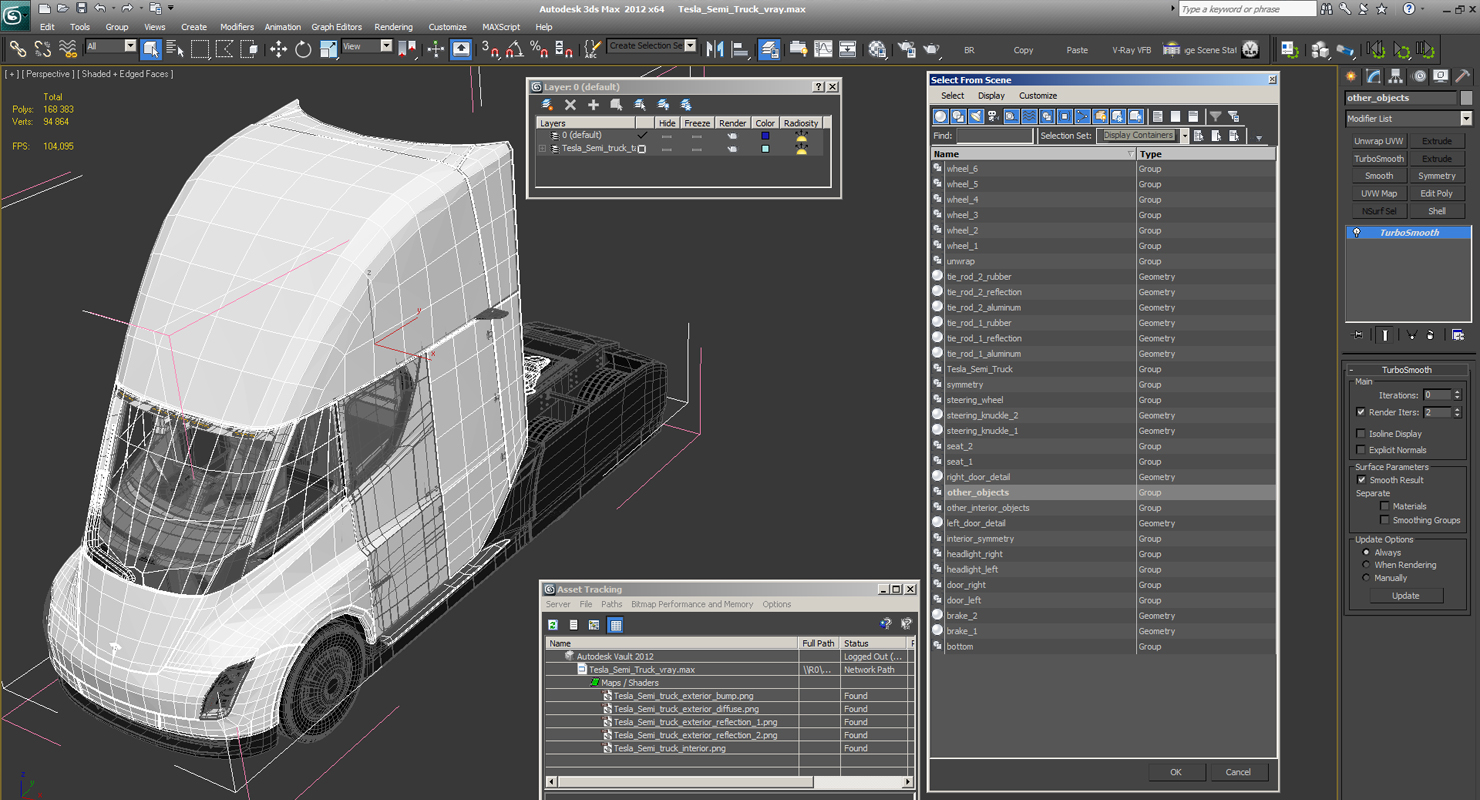Expand the Tesla_Semi_truck layer
This screenshot has width=1480, height=800.
point(543,148)
